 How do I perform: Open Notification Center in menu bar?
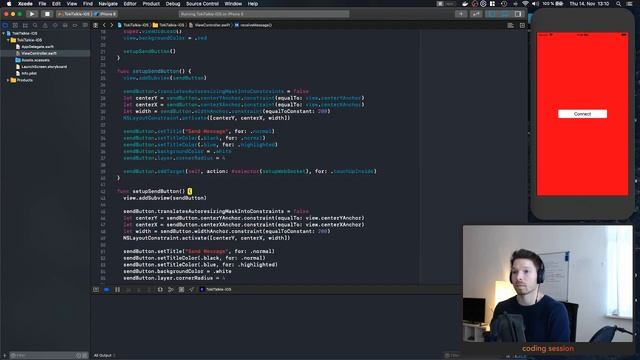tap(629, 4)
